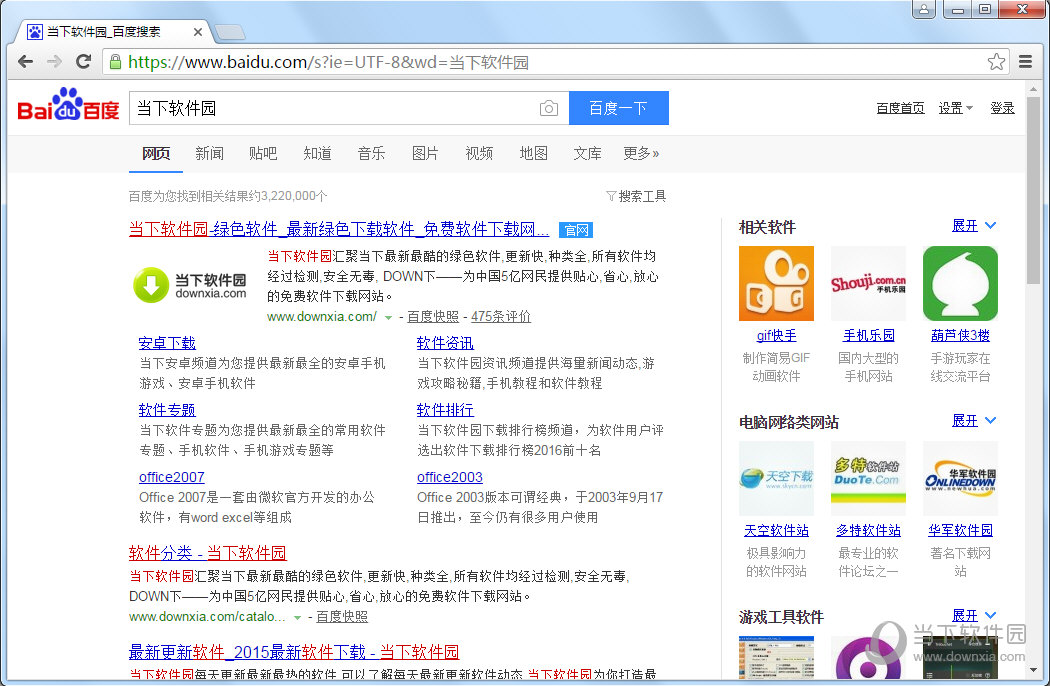Click the 官网 badge
This screenshot has height=686, width=1050.
click(576, 230)
